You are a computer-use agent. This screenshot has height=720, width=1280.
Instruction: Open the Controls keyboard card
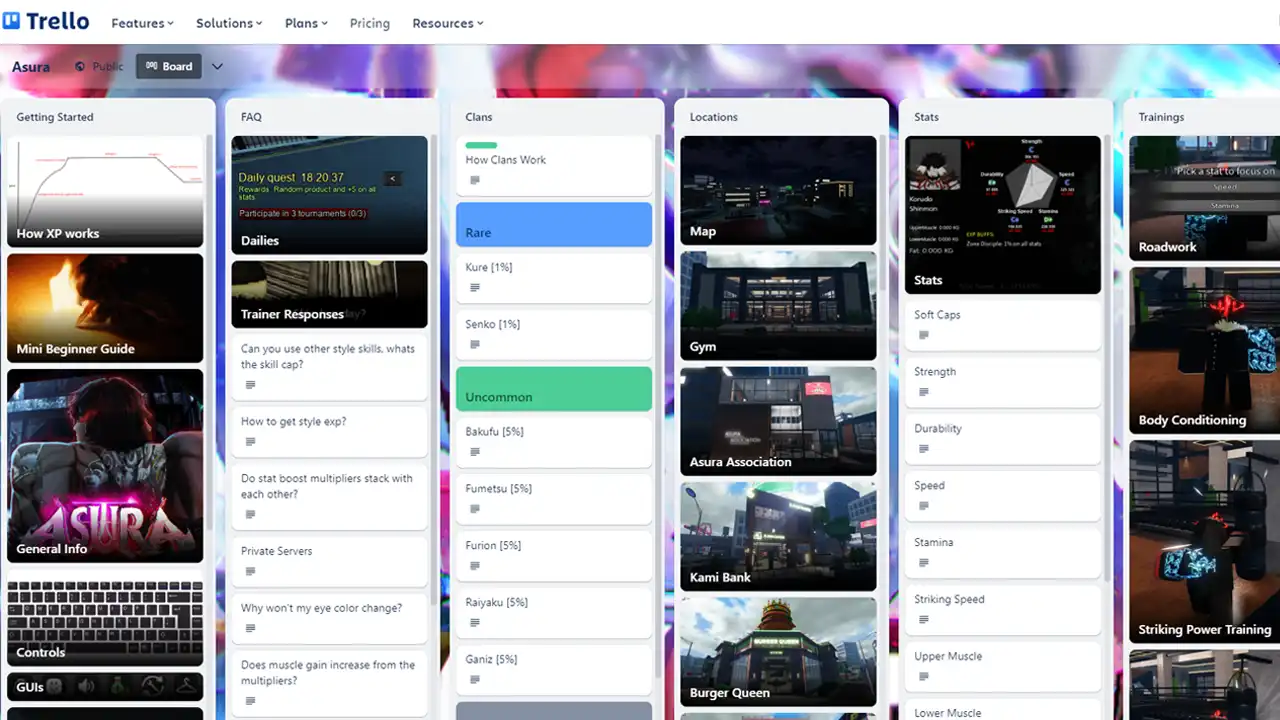point(105,618)
